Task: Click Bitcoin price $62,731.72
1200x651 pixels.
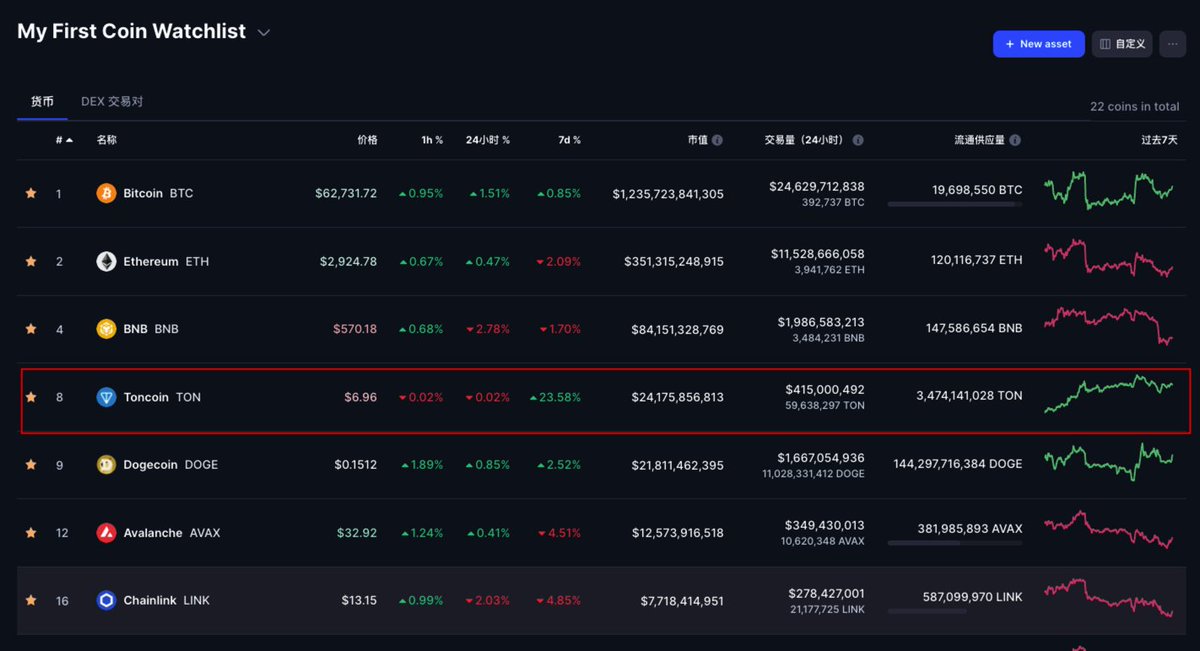Action: pos(346,193)
